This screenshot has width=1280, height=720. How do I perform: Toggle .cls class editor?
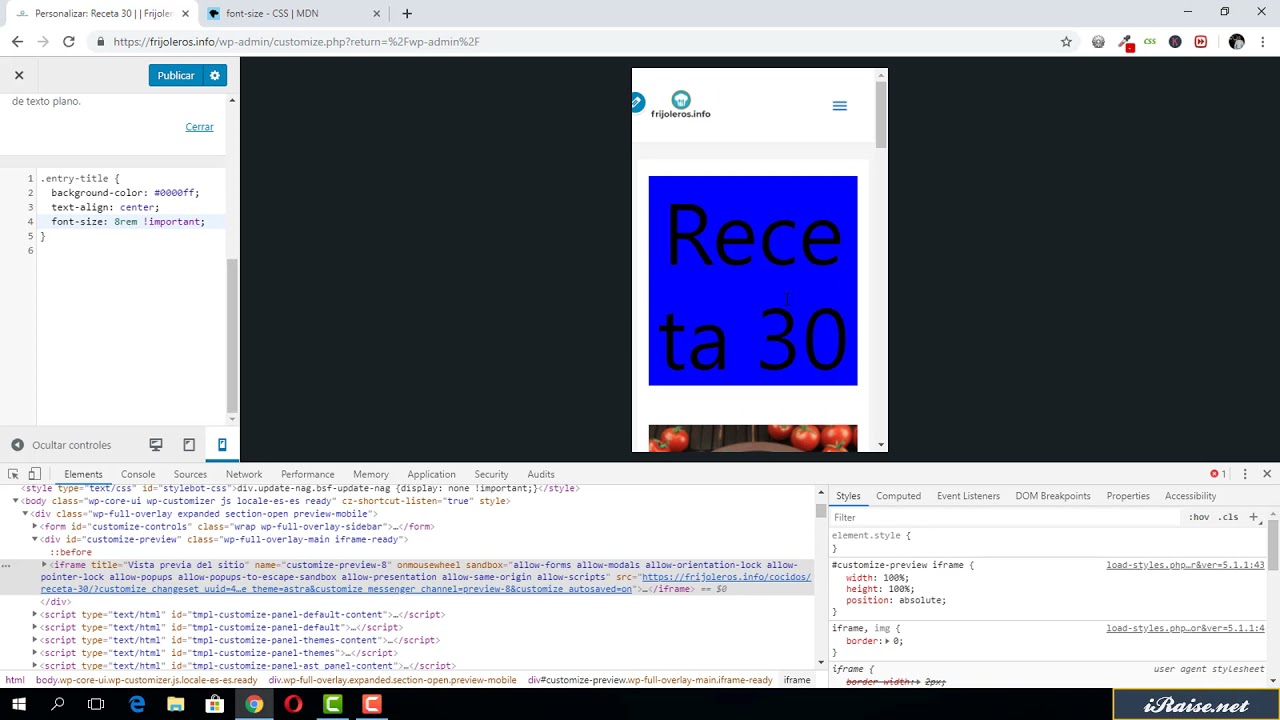(x=1228, y=517)
